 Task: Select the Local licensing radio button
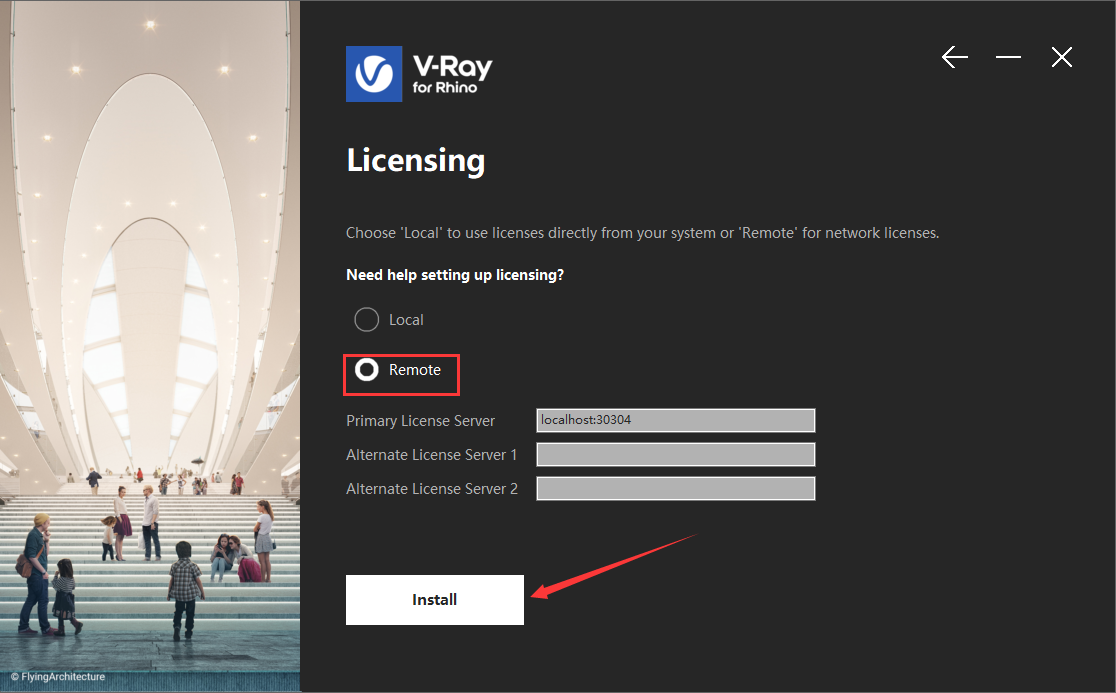367,319
